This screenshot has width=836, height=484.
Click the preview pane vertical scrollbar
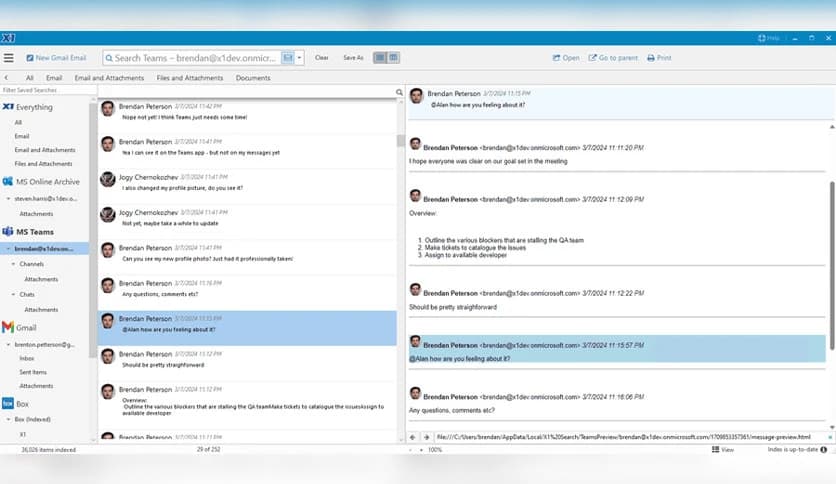tap(832, 267)
